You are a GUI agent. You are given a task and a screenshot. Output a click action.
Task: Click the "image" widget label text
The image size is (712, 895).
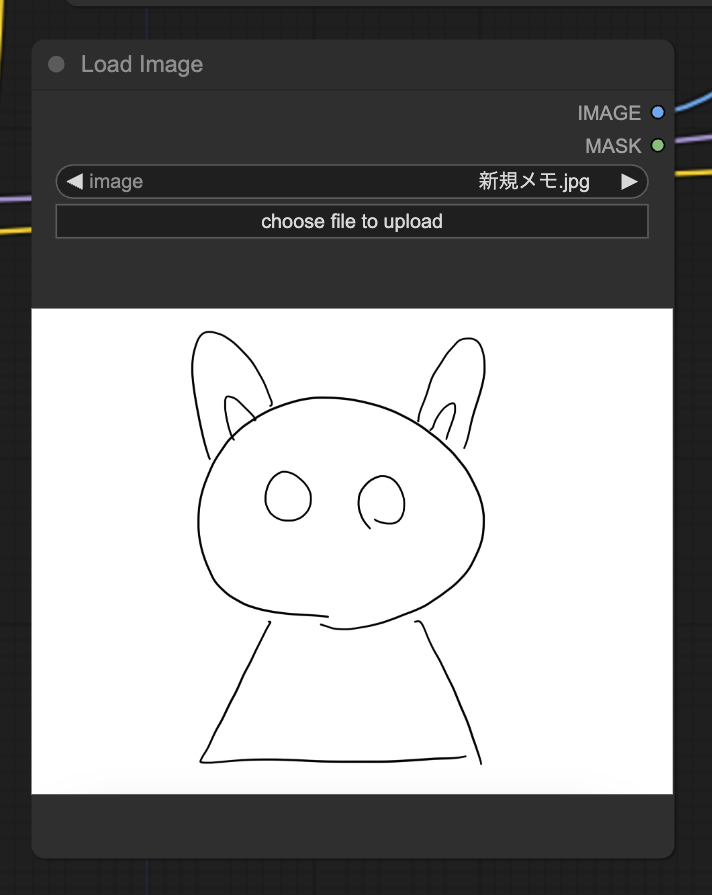coord(116,182)
